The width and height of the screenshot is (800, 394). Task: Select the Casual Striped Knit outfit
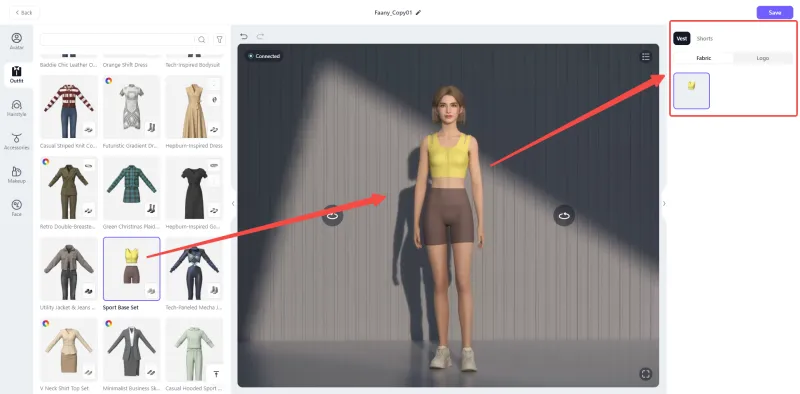(x=69, y=107)
